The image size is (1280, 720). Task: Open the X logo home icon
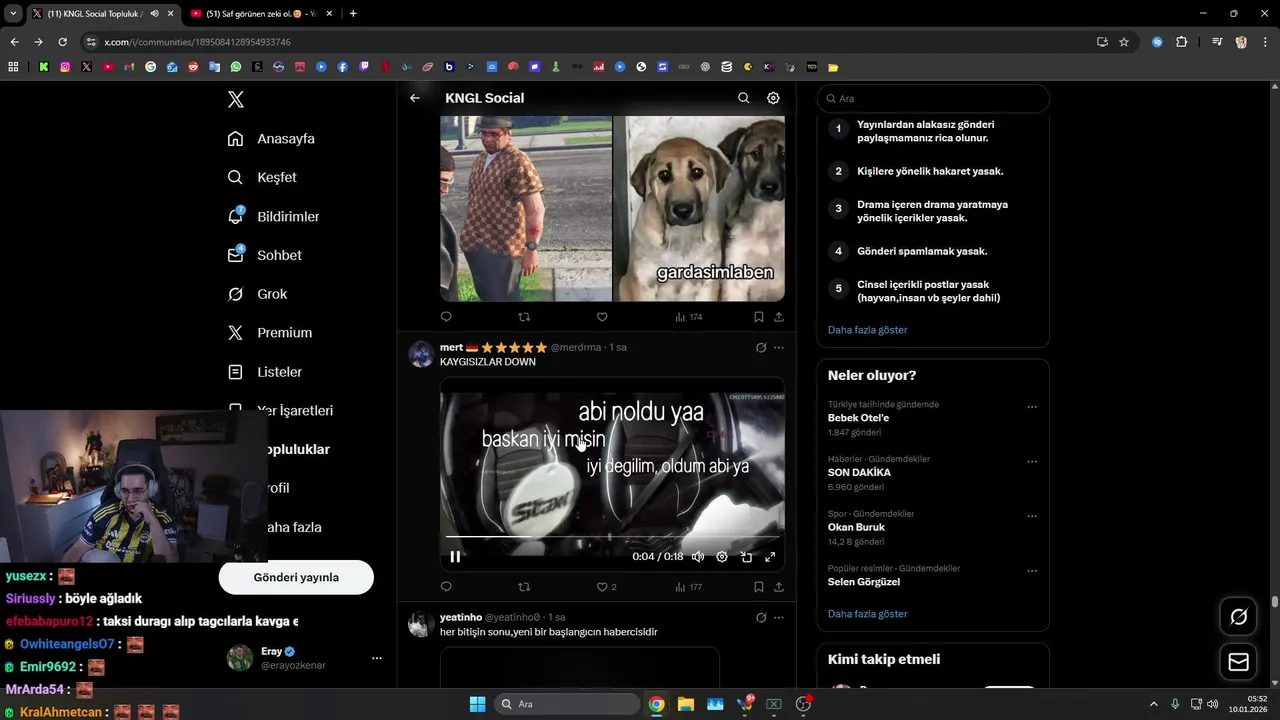pyautogui.click(x=235, y=99)
